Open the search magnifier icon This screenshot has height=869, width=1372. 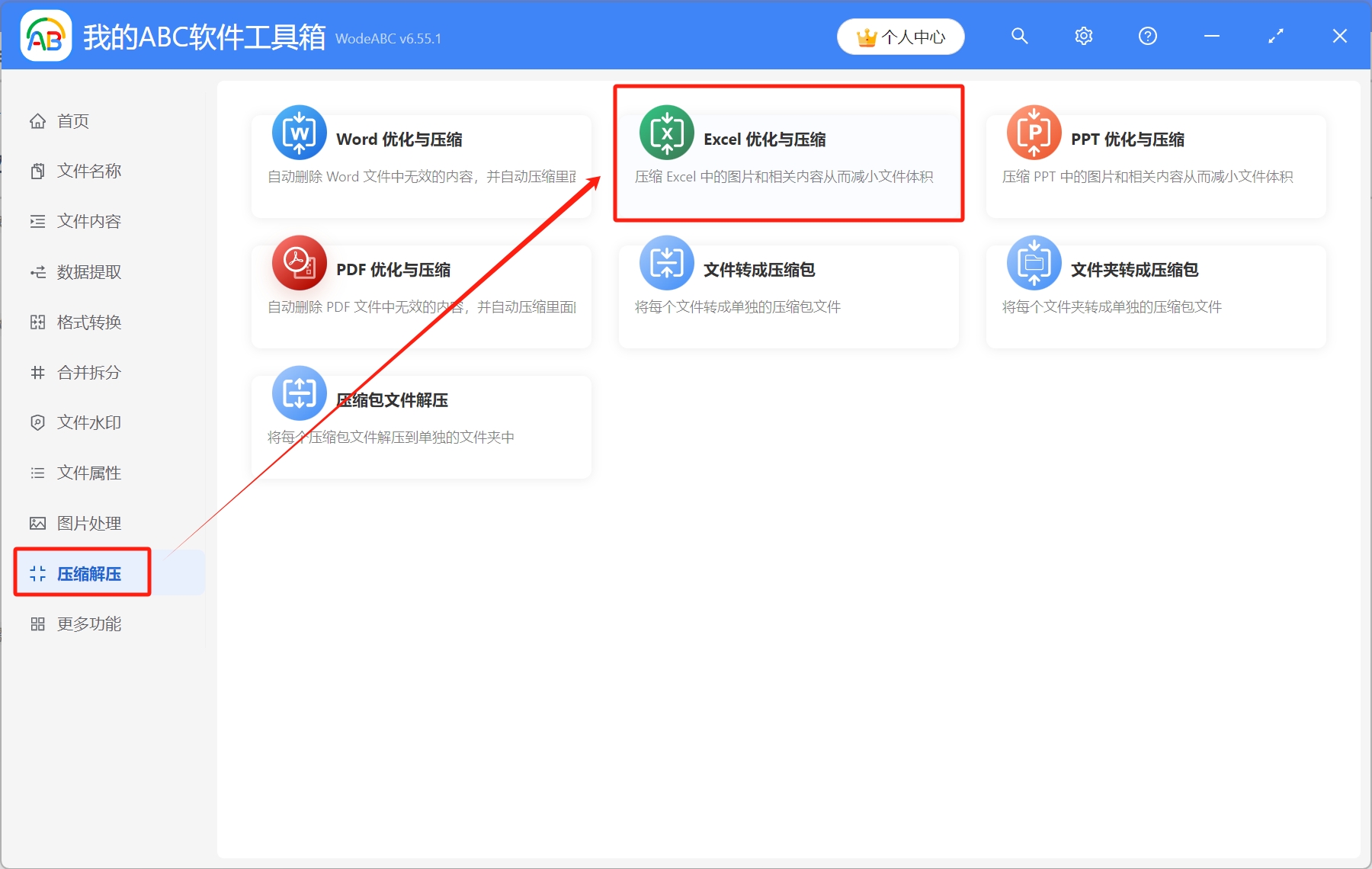(x=1019, y=36)
